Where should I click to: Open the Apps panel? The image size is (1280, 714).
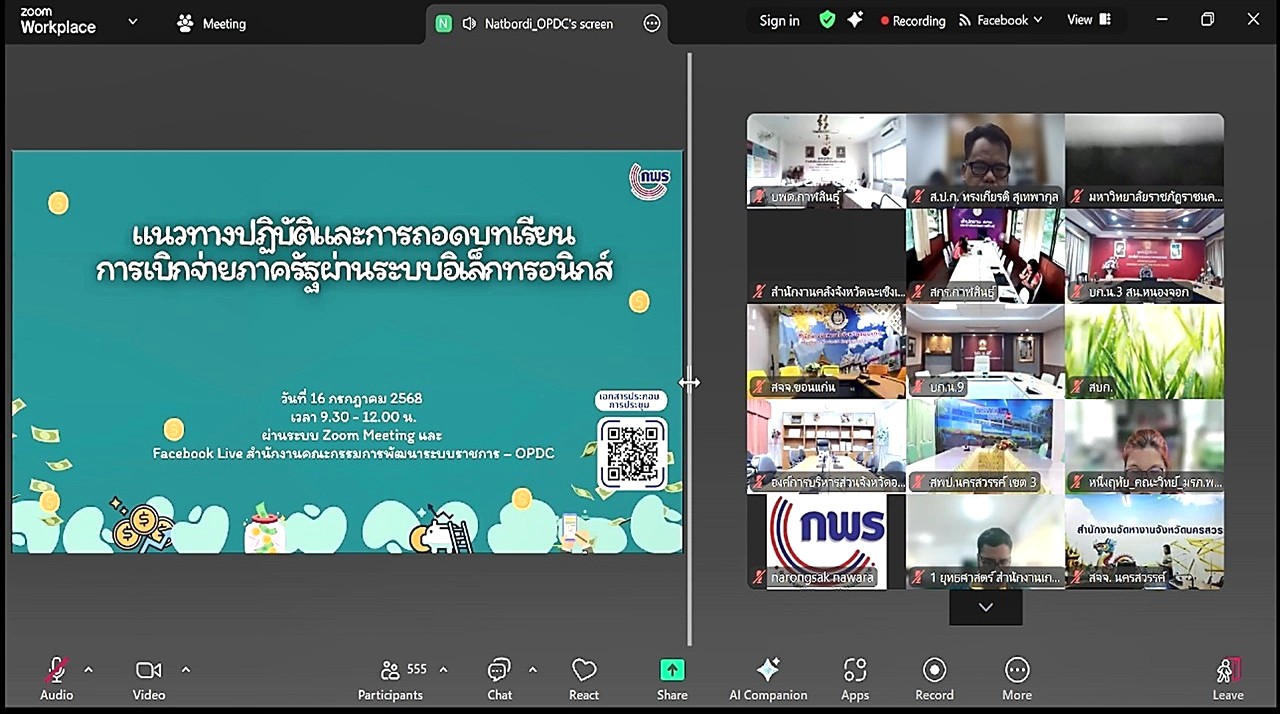(855, 679)
